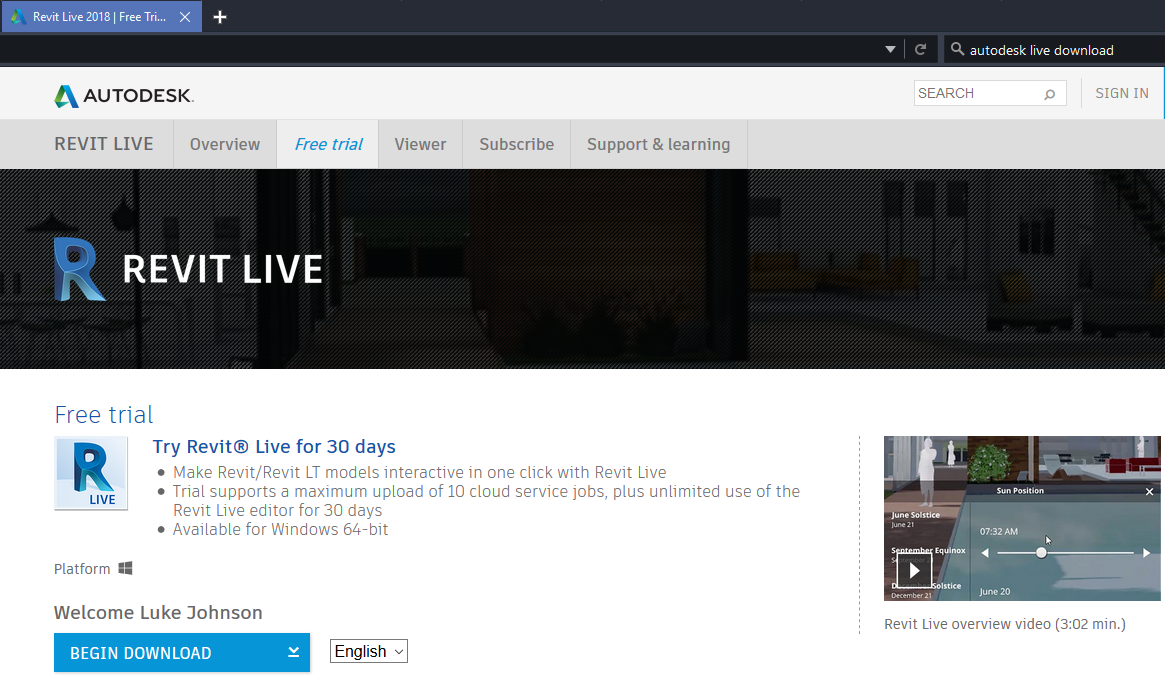Open the Viewer page
Screen dimensions: 1165x683
click(x=420, y=143)
